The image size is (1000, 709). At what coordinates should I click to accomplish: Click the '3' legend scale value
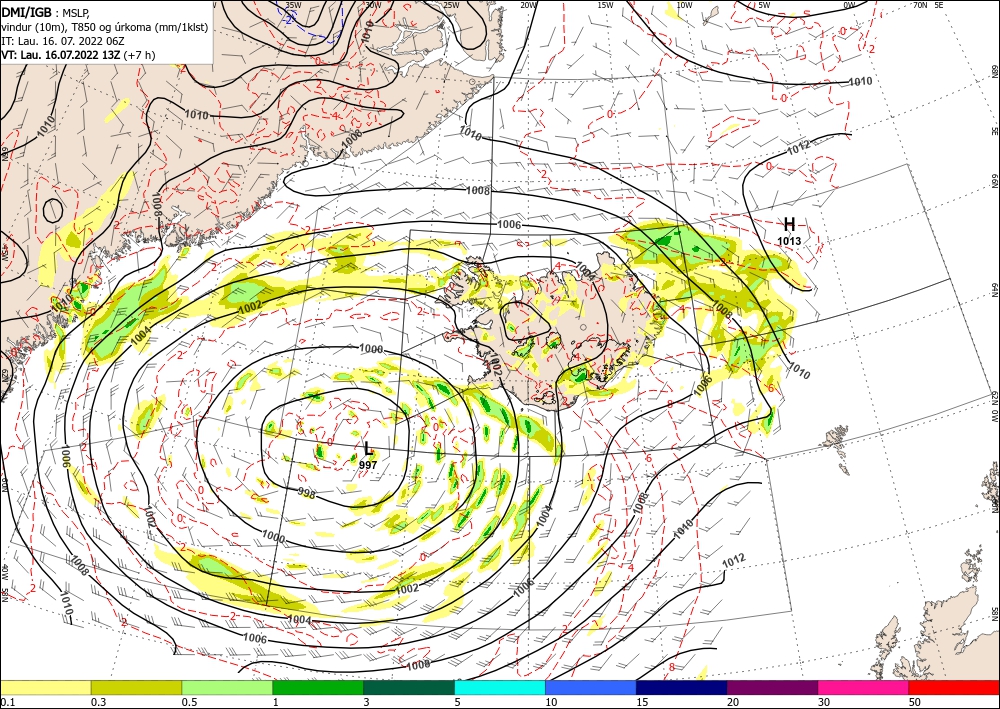[x=367, y=701]
